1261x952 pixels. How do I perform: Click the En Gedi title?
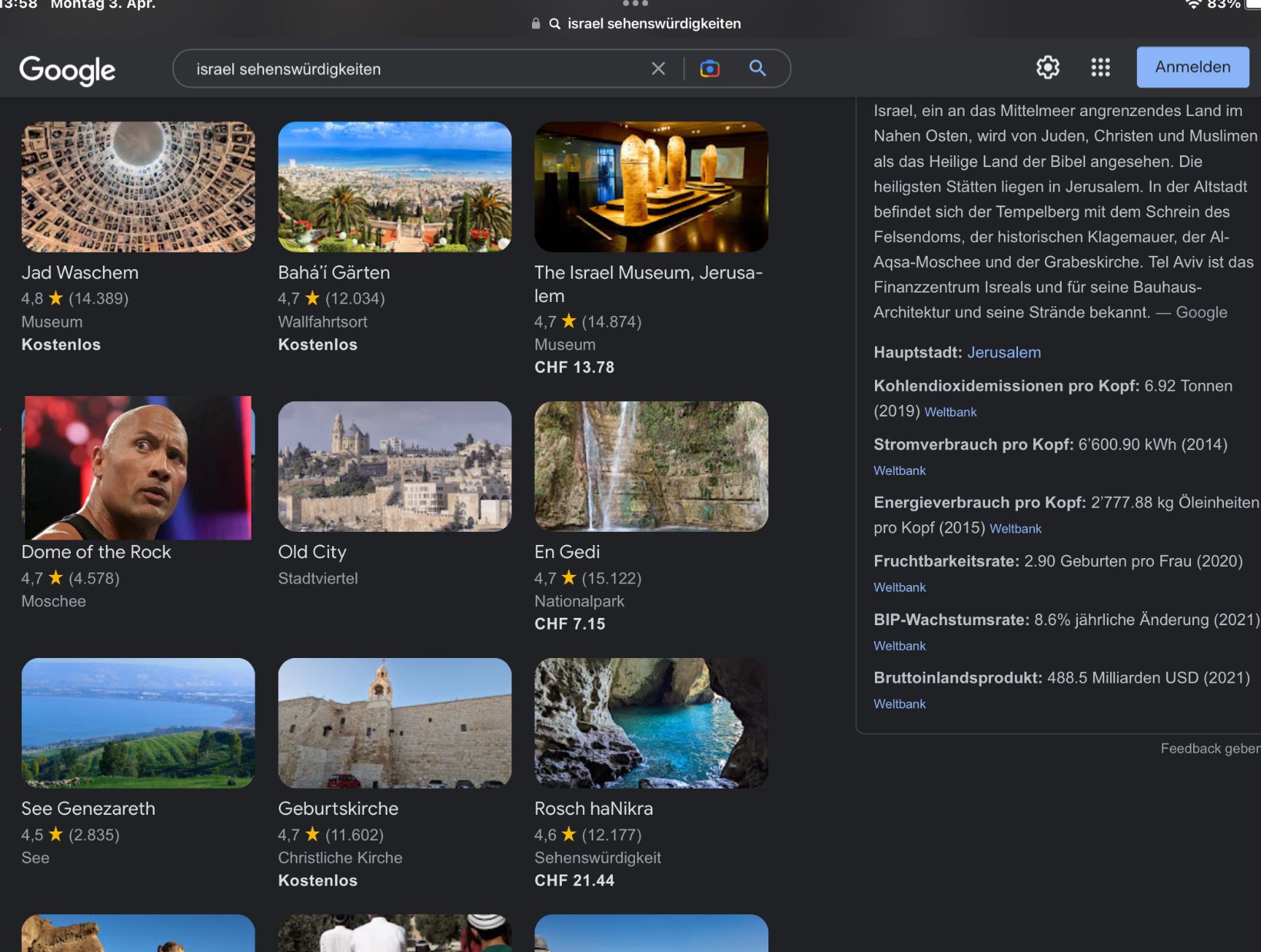tap(567, 552)
